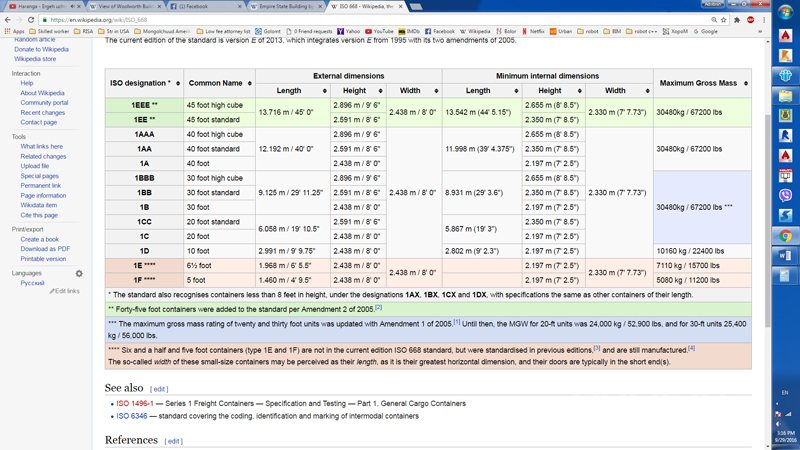Open the ISO 6346 link
This screenshot has width=800, height=450.
[131, 416]
